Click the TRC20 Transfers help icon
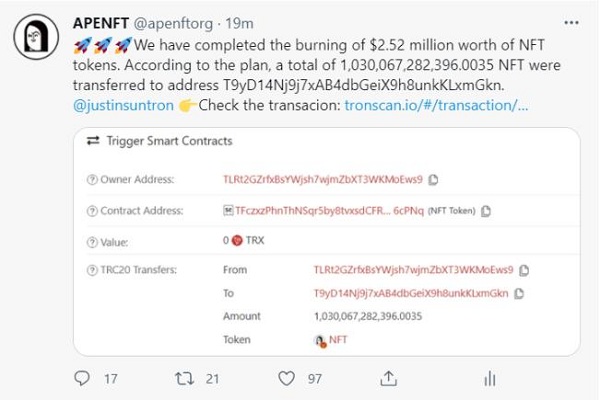 92,270
